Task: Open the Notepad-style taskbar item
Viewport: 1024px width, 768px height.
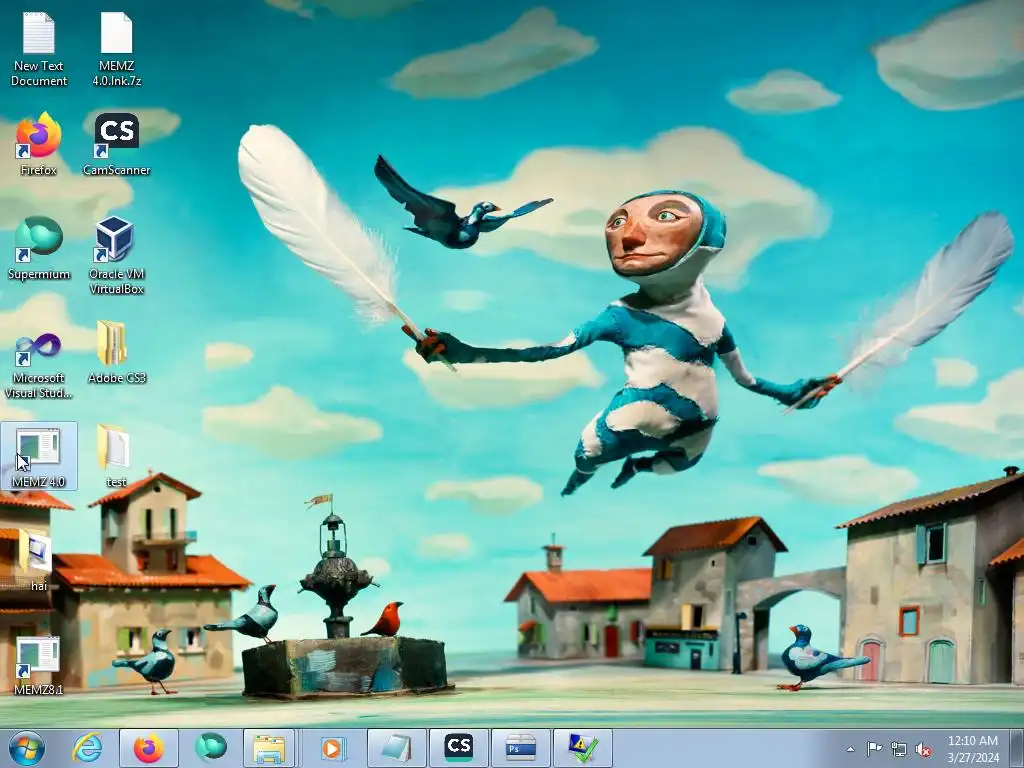Action: (x=397, y=748)
